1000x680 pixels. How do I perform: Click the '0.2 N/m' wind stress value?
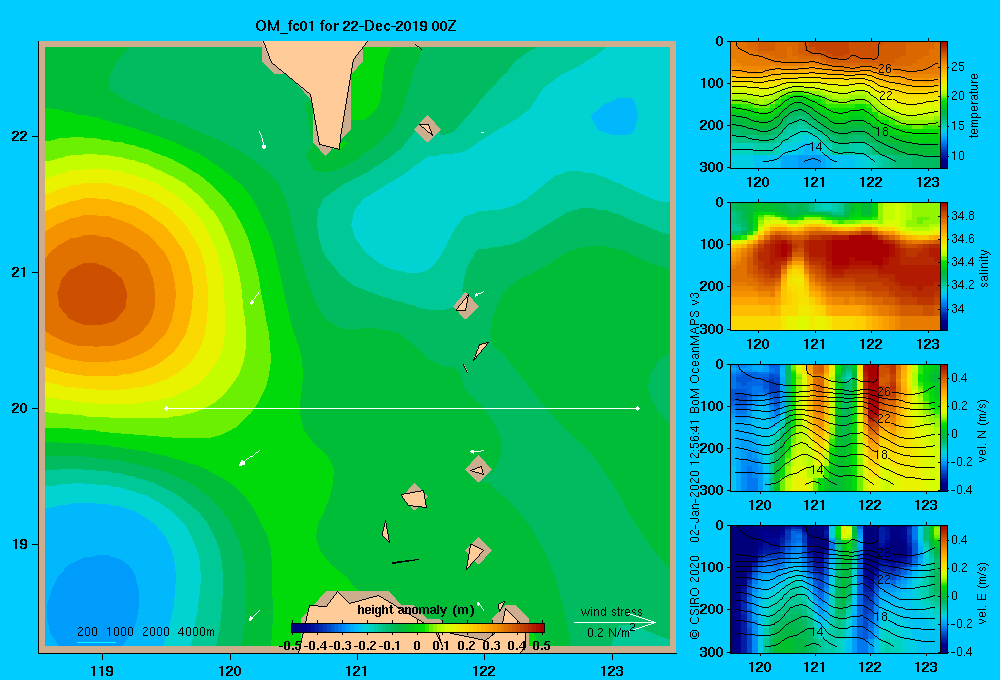coord(608,633)
